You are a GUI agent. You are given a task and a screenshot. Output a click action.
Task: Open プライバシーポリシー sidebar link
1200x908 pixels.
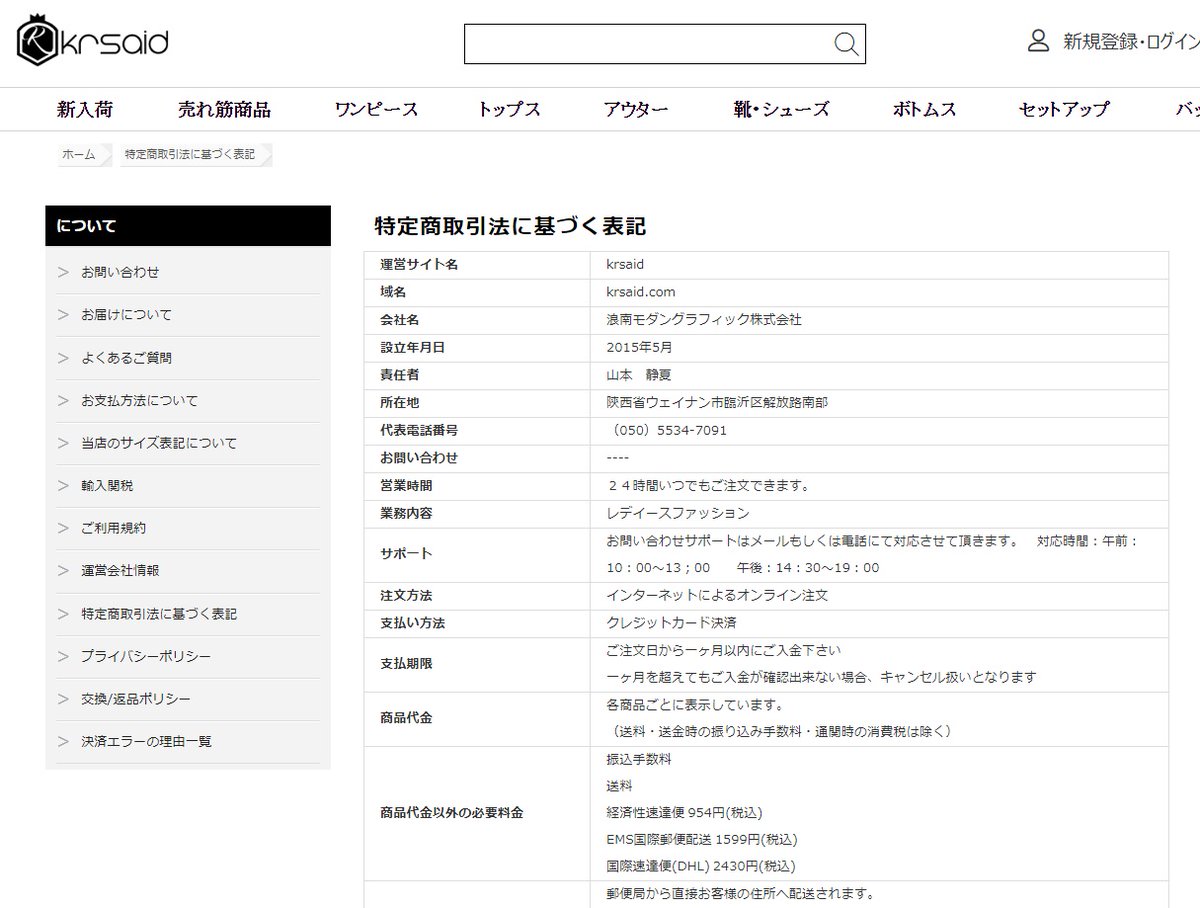coord(146,656)
